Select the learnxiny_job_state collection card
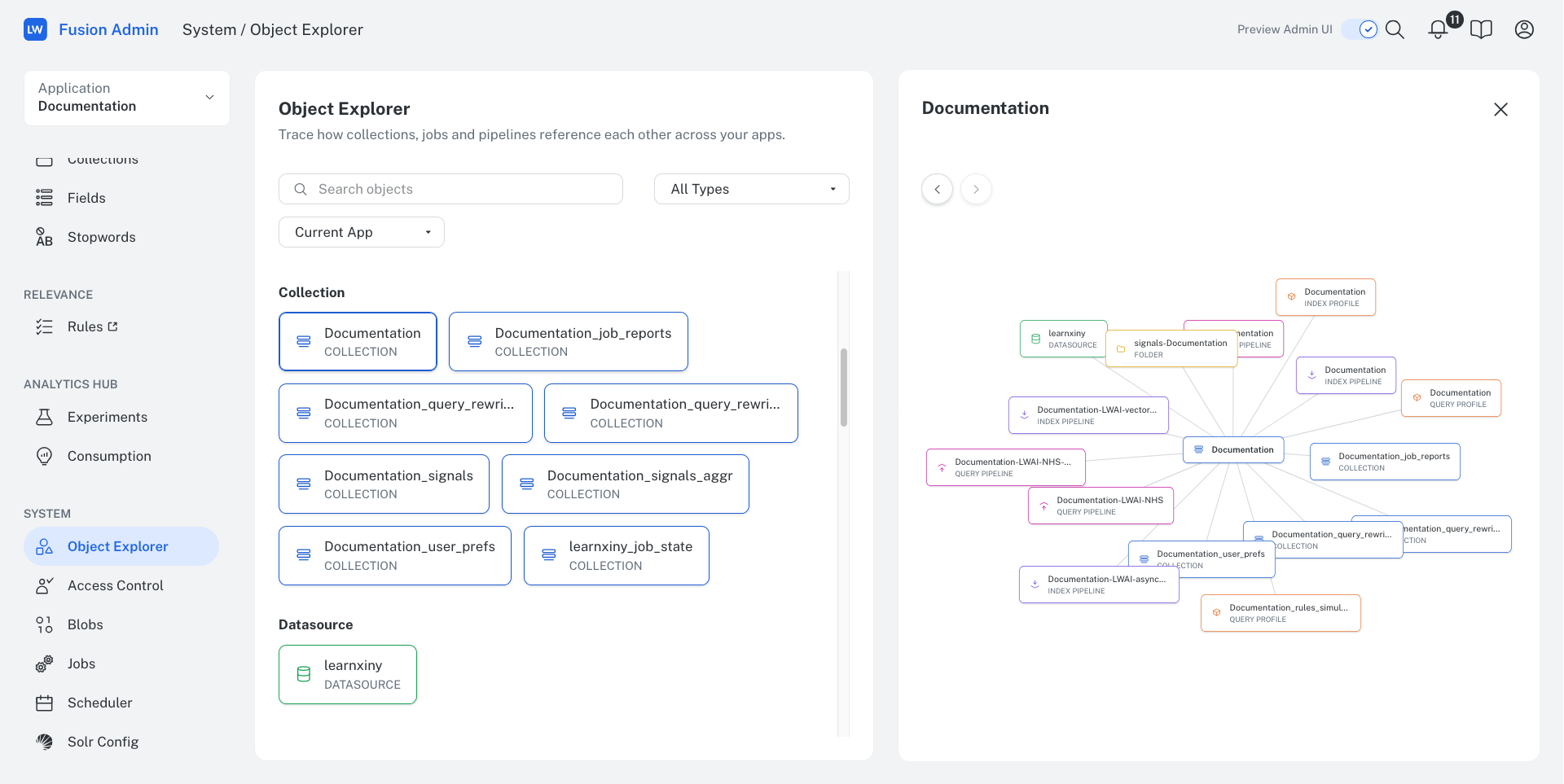Image resolution: width=1564 pixels, height=784 pixels. [617, 555]
